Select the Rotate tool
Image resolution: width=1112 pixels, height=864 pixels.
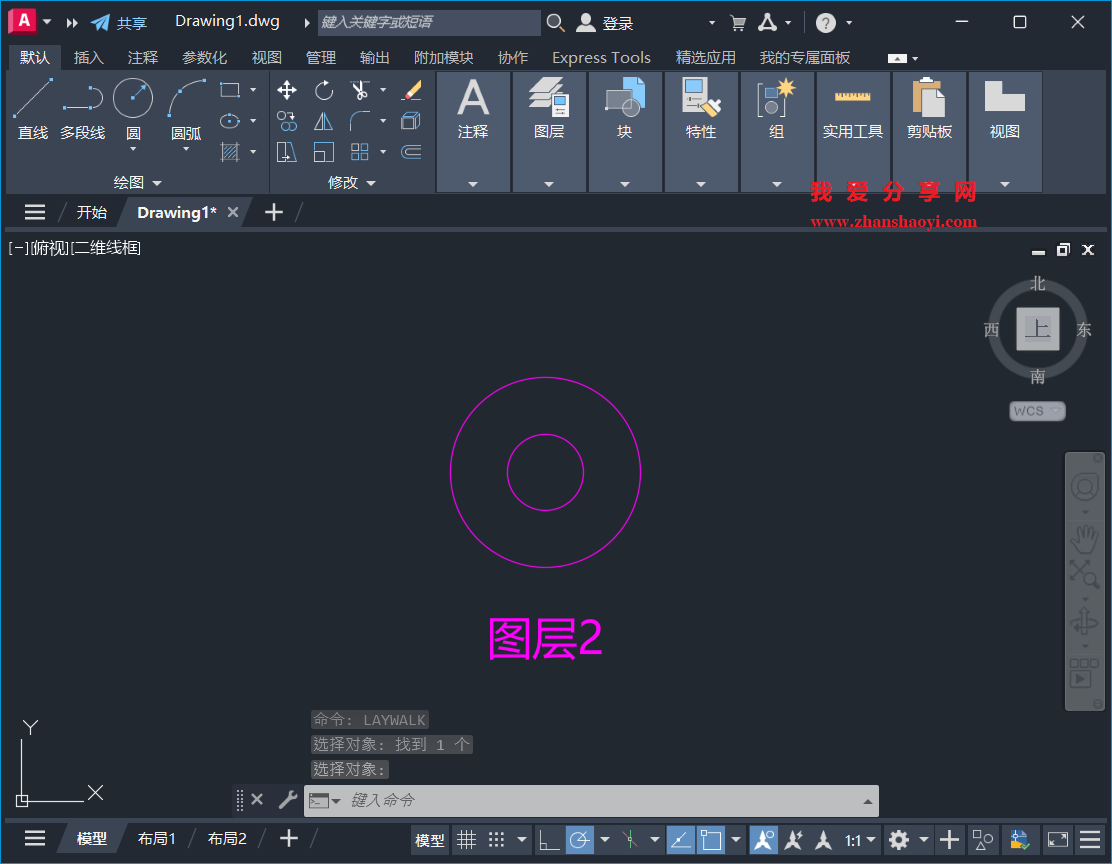tap(323, 89)
